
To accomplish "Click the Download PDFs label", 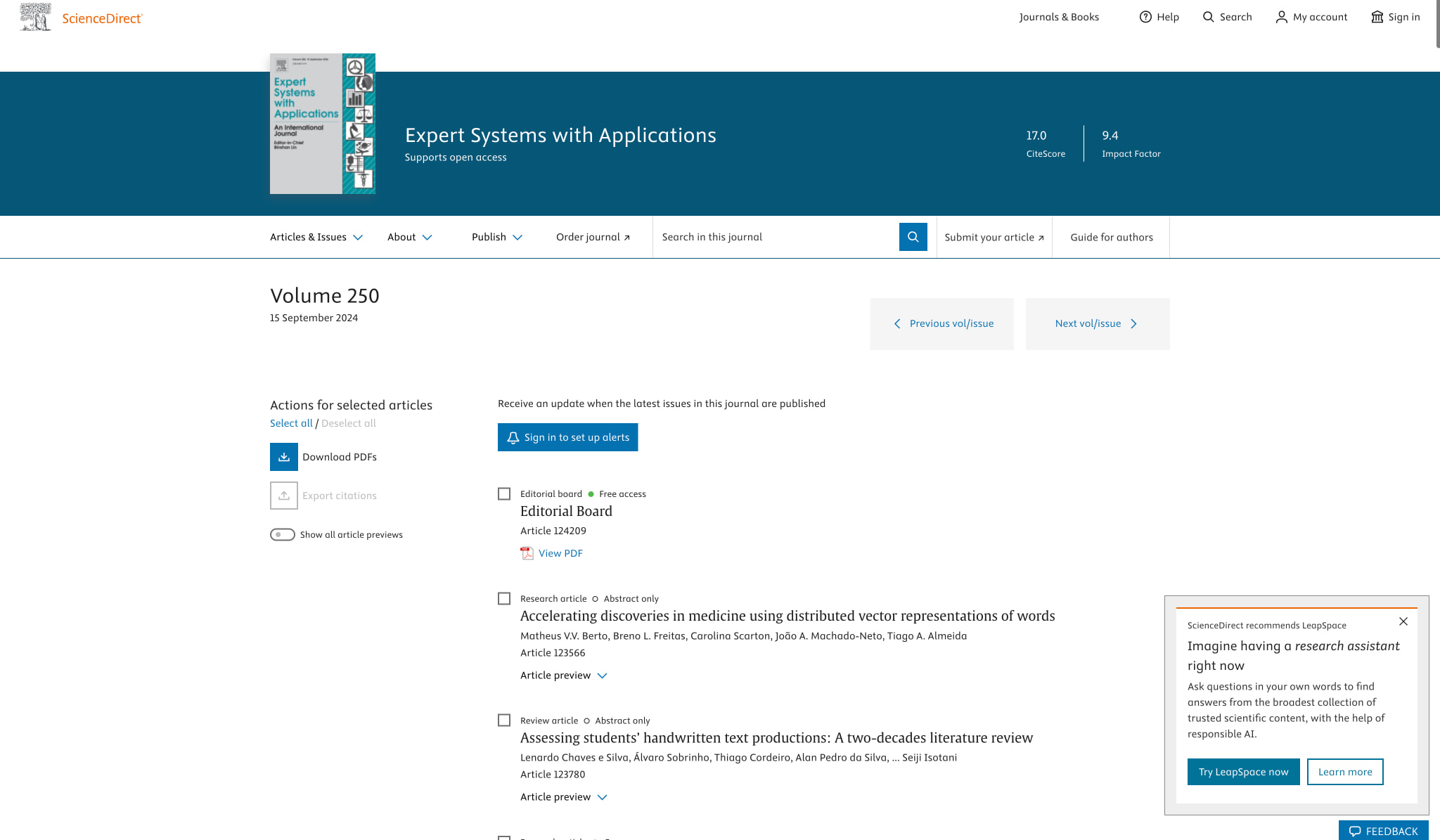I will pyautogui.click(x=340, y=457).
